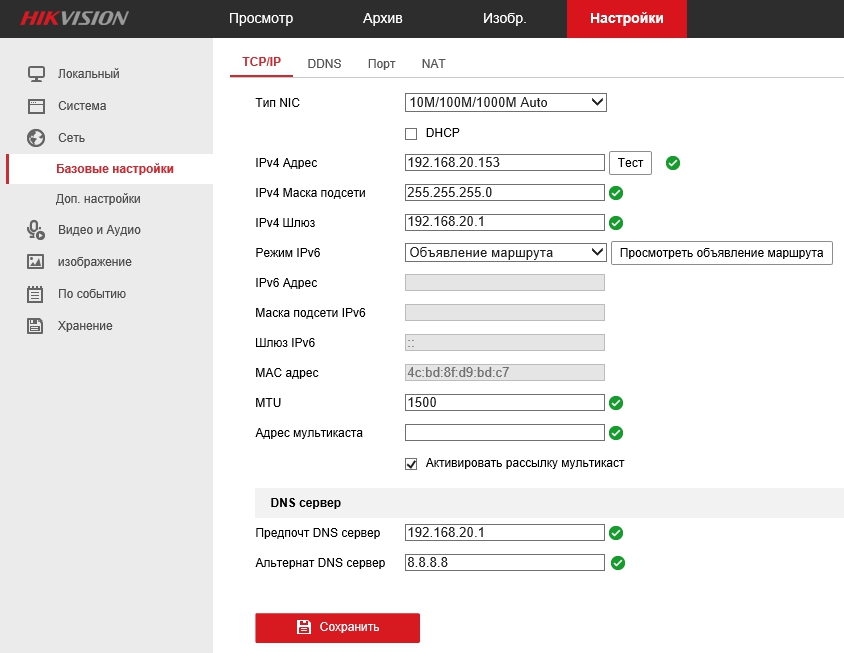Click into the MTU input field
This screenshot has height=653, width=844.
tap(504, 403)
